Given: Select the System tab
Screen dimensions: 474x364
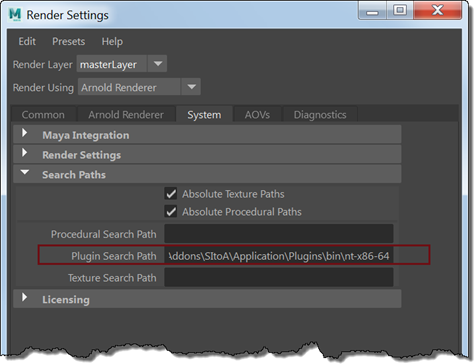Looking at the screenshot, I should (204, 115).
